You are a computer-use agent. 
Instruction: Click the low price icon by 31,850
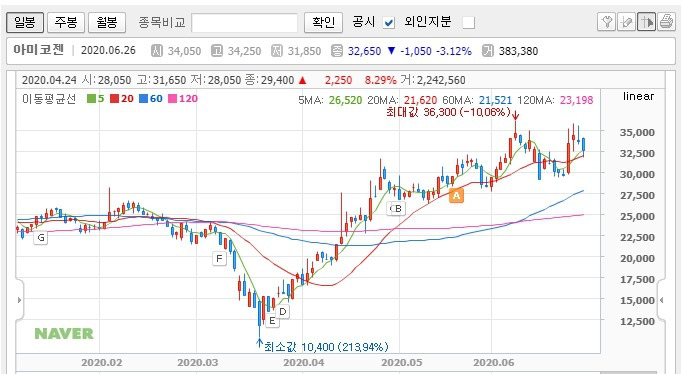pyautogui.click(x=277, y=51)
